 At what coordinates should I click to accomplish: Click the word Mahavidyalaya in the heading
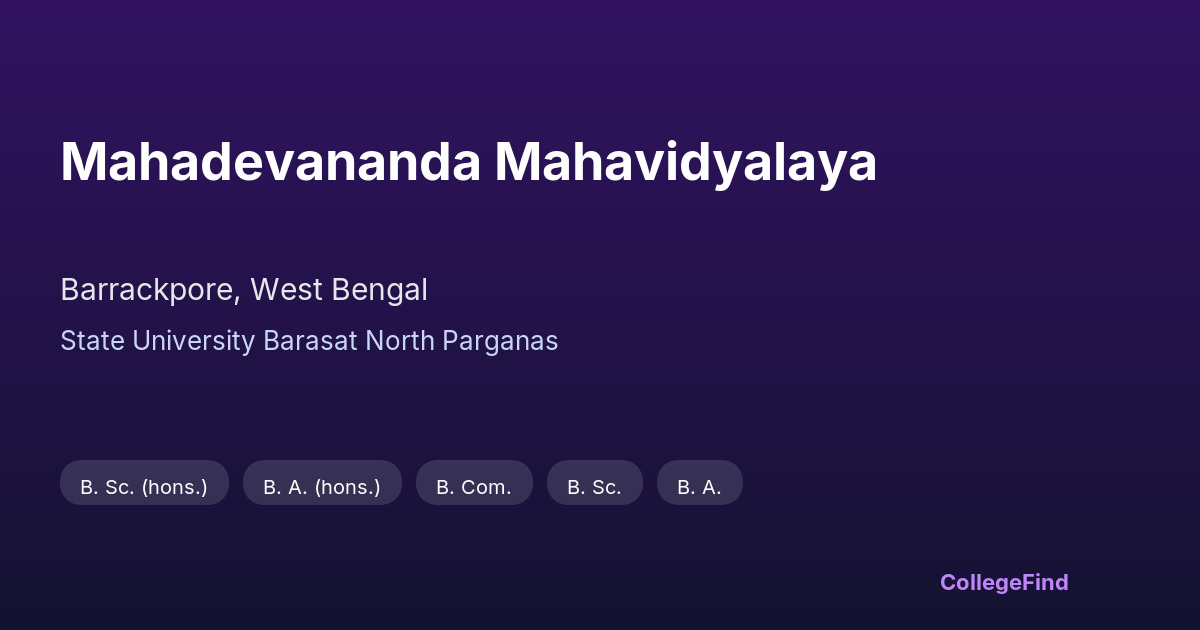(685, 162)
